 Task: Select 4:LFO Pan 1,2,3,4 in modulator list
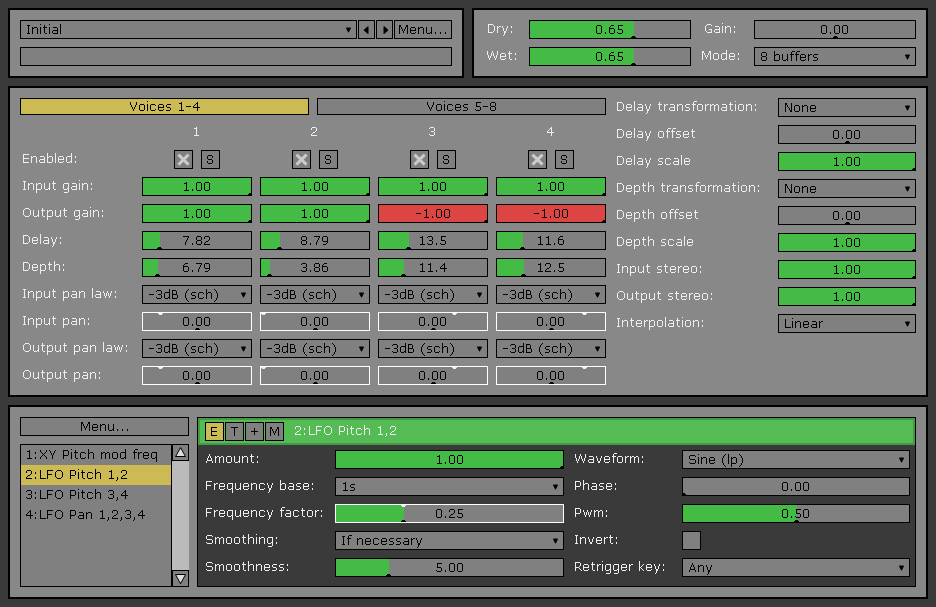click(96, 515)
